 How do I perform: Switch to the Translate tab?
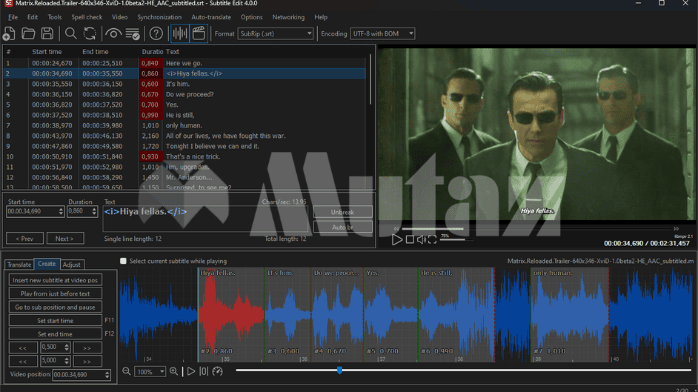coord(19,265)
